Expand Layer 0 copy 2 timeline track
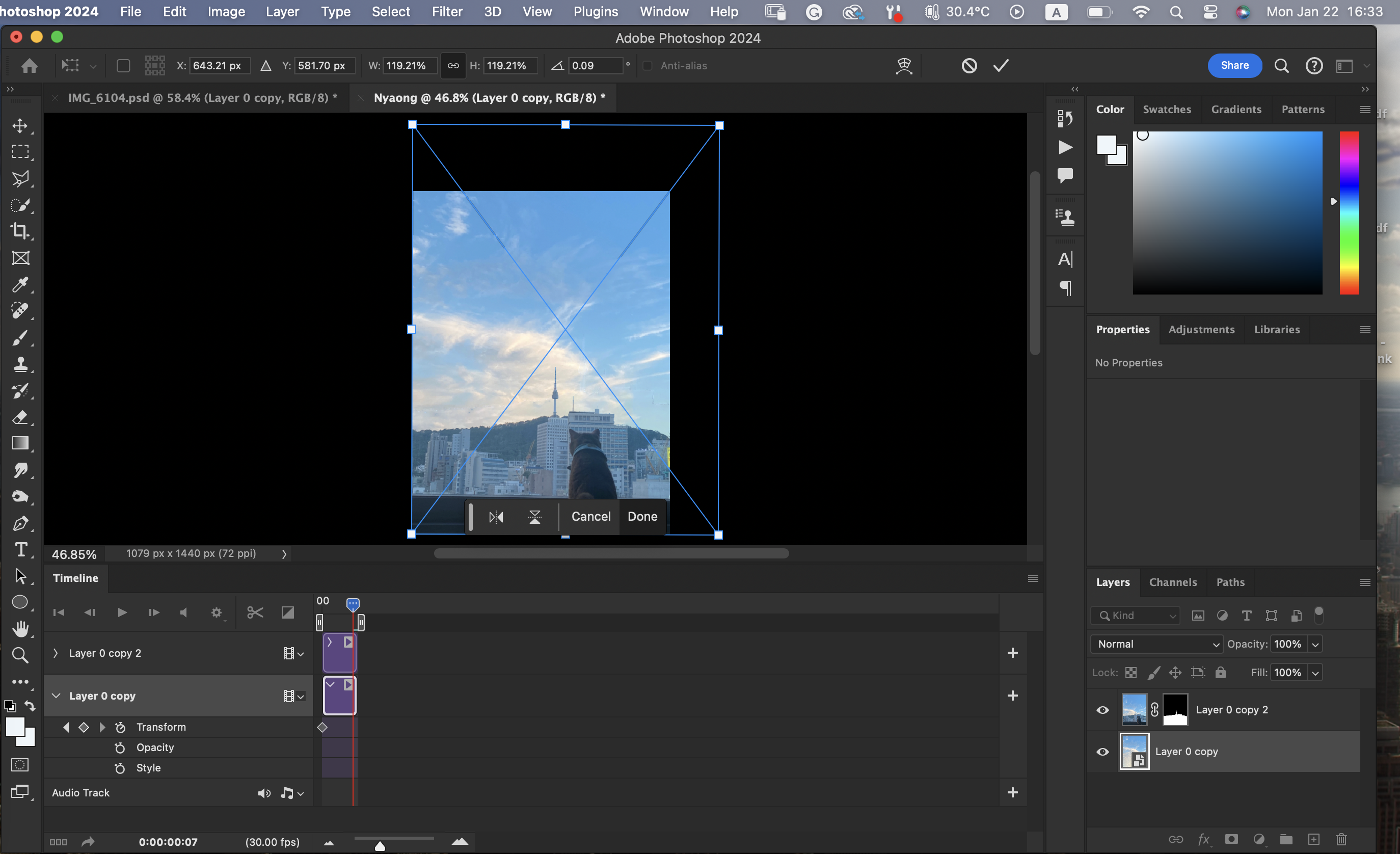Screen dimensions: 1400x854 [x=56, y=653]
